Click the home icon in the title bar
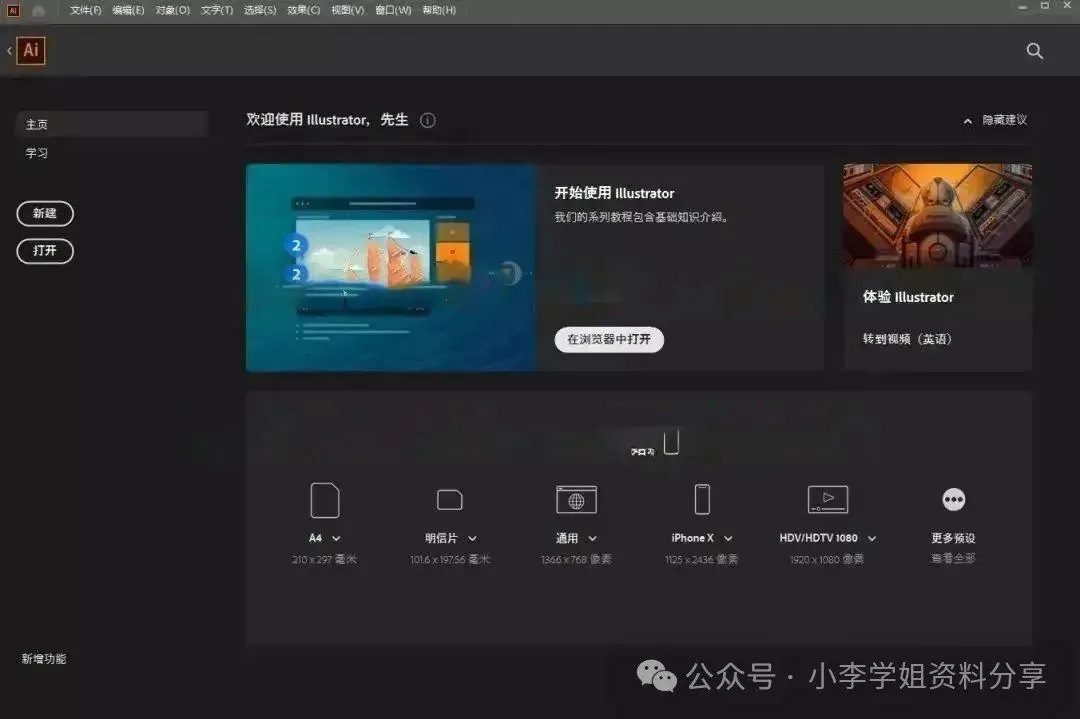 click(39, 10)
